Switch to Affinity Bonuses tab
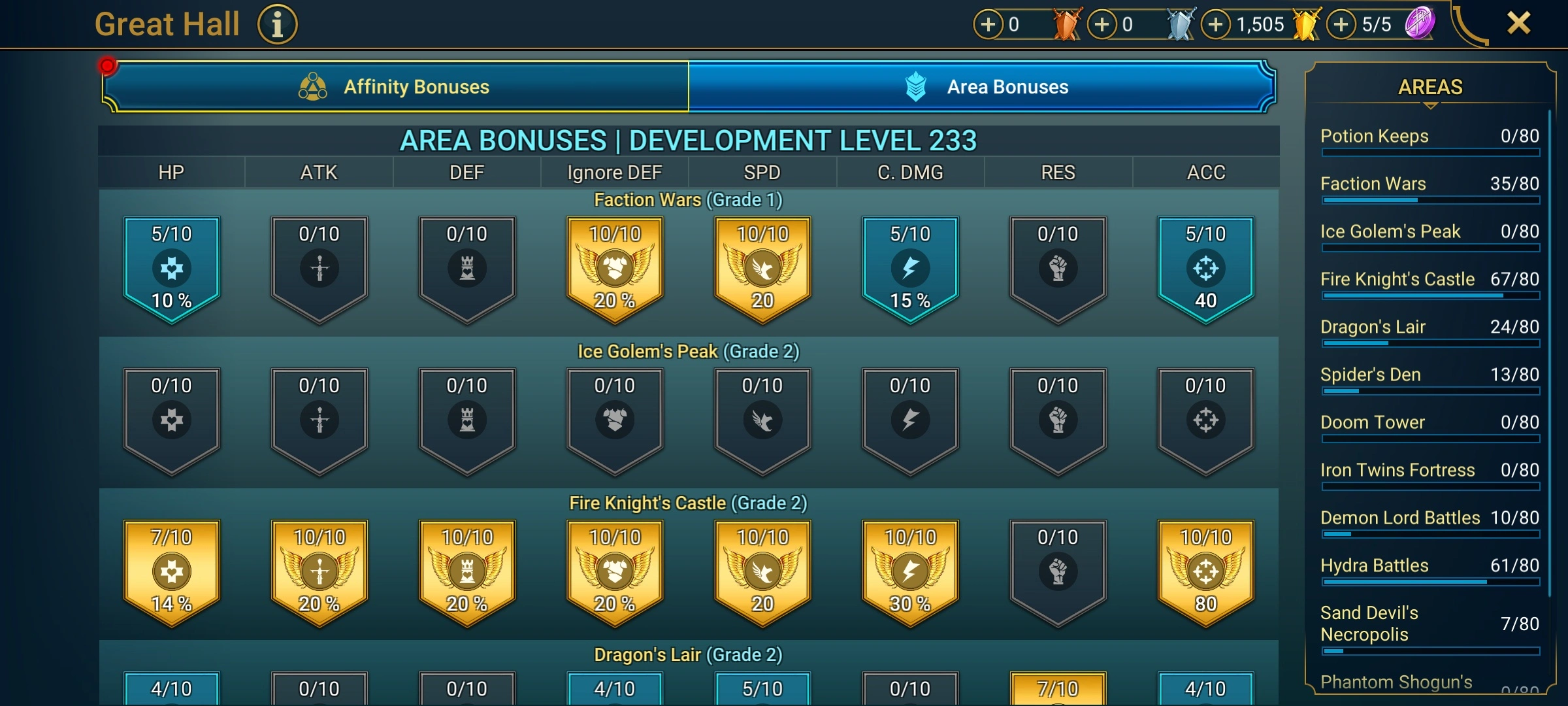 [x=395, y=86]
